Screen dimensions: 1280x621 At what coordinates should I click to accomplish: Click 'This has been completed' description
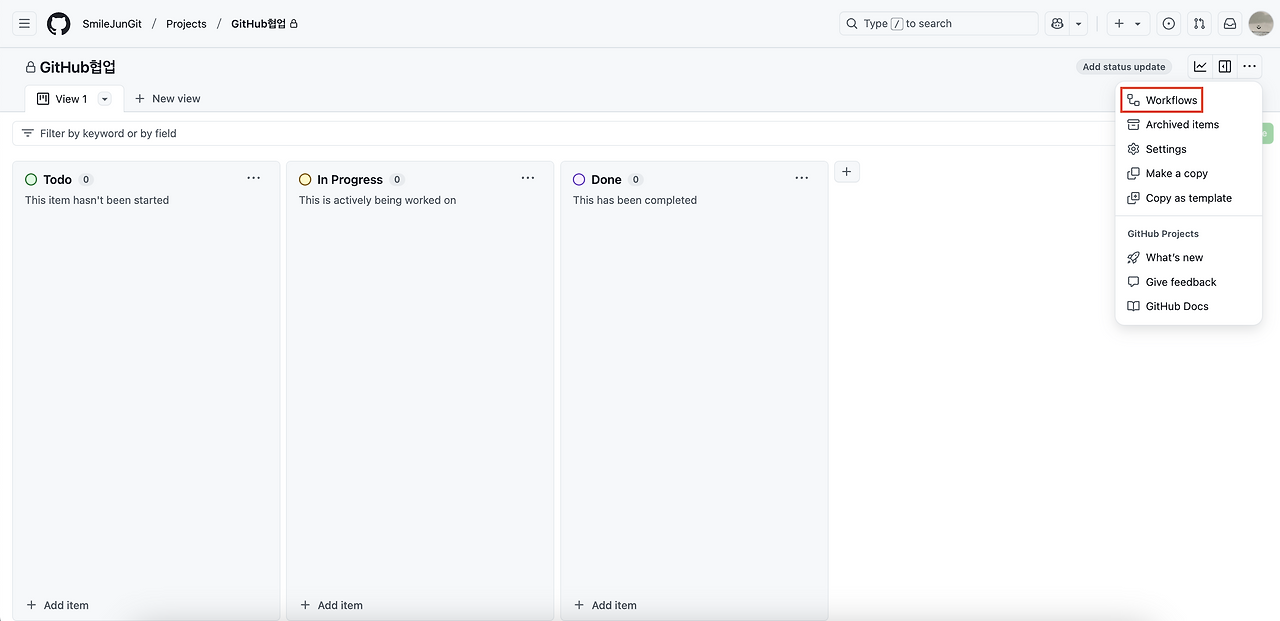click(635, 200)
